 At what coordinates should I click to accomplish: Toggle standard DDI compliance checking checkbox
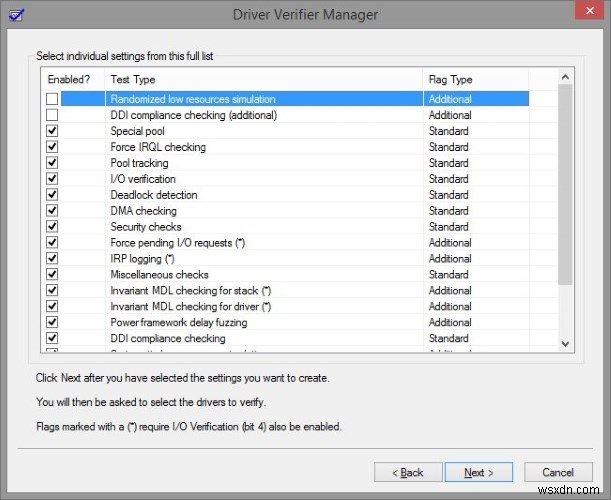52,339
